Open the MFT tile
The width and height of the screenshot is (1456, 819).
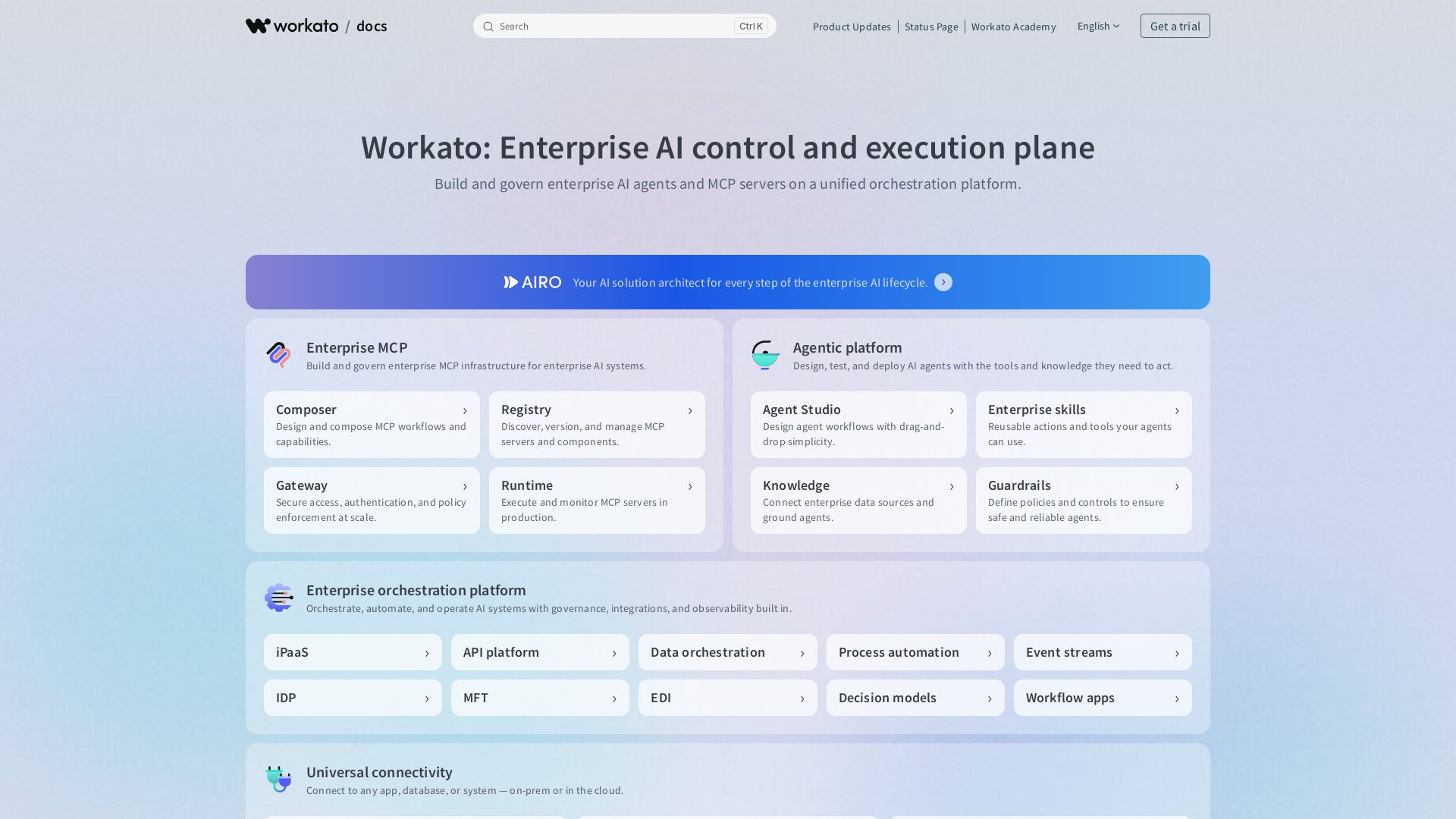pos(540,698)
